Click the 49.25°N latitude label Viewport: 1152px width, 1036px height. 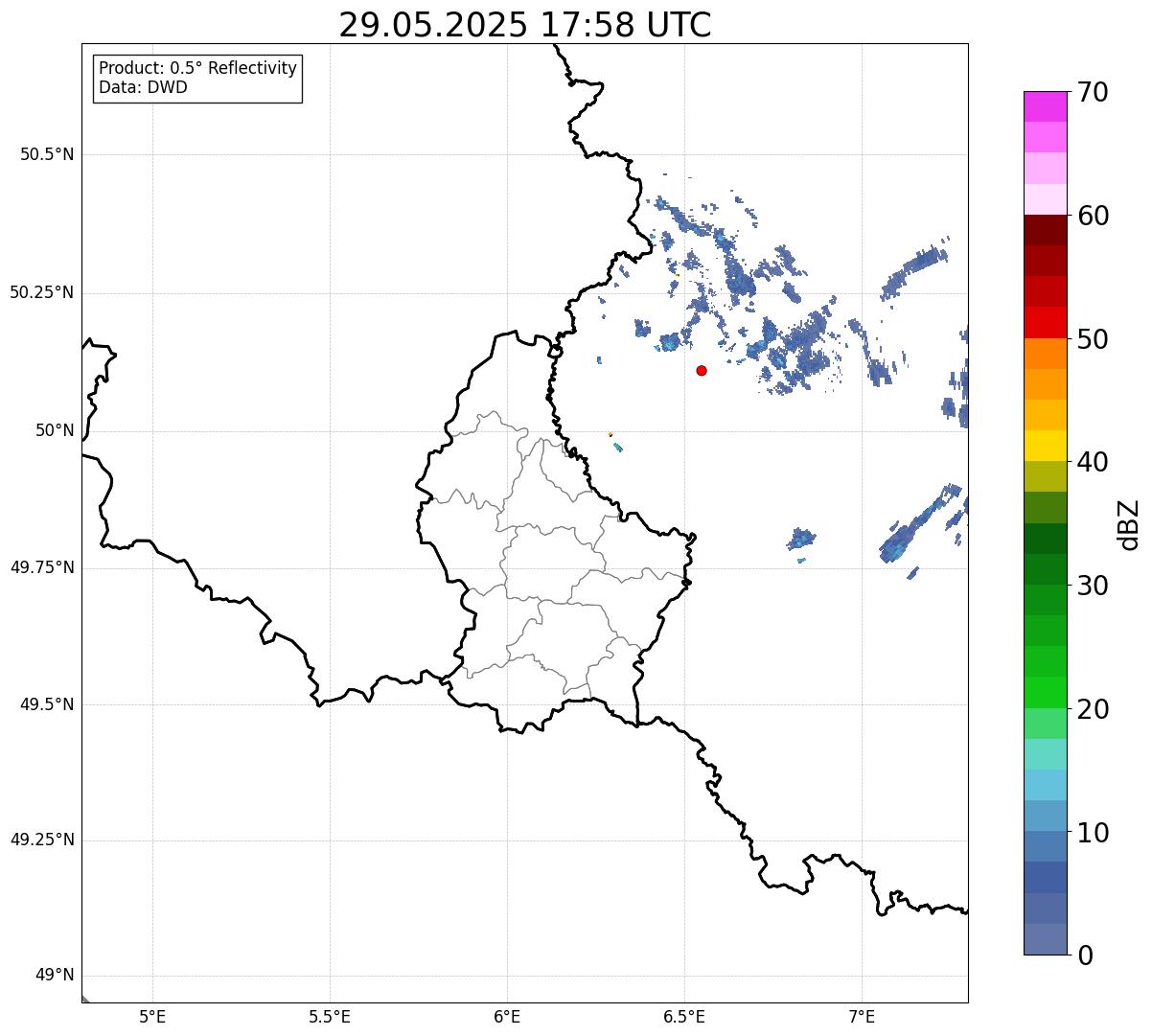[42, 840]
